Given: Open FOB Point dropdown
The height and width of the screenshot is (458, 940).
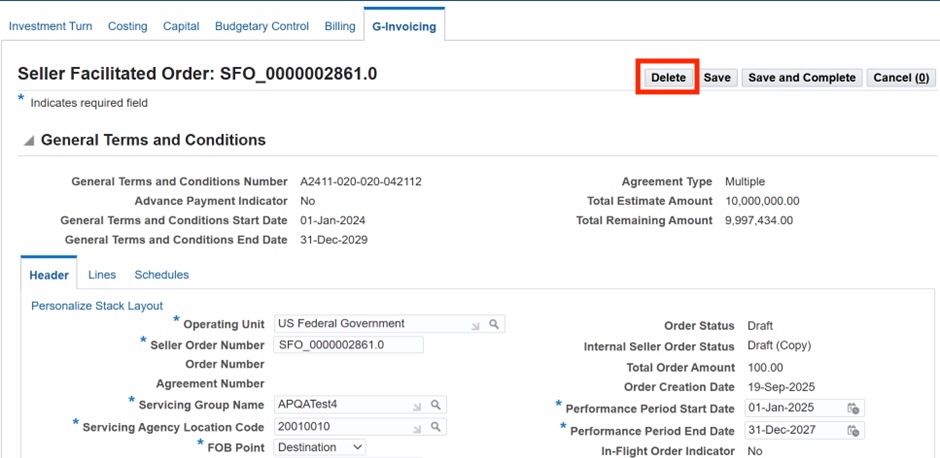Looking at the screenshot, I should (321, 447).
